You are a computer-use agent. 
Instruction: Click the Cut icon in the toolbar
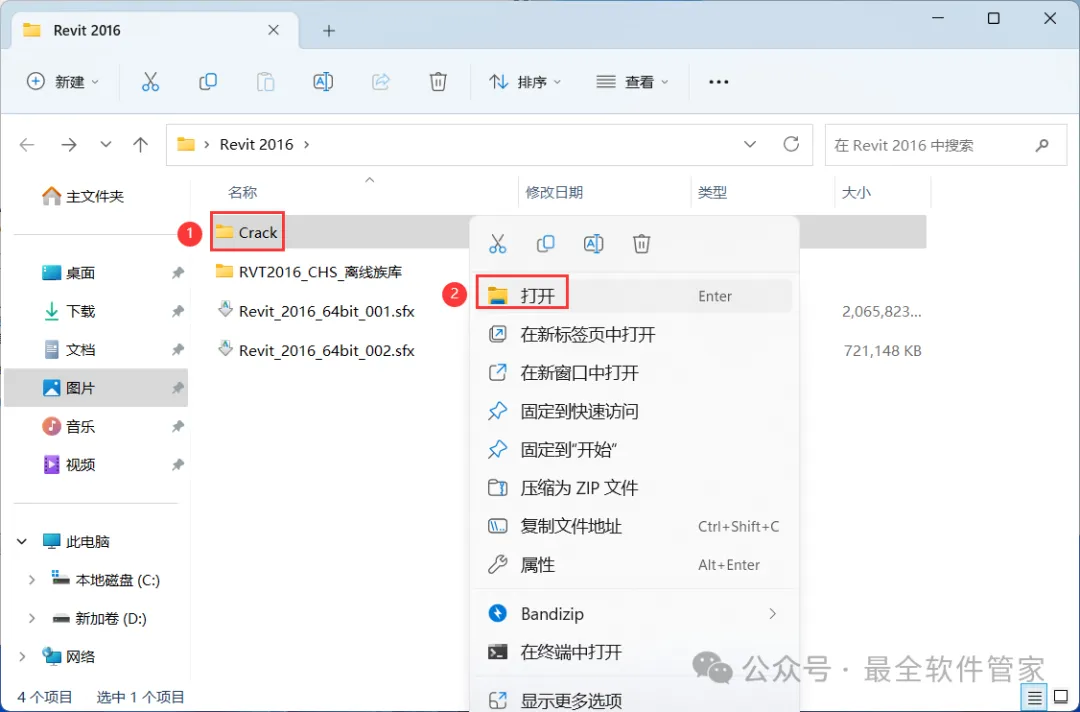point(150,82)
